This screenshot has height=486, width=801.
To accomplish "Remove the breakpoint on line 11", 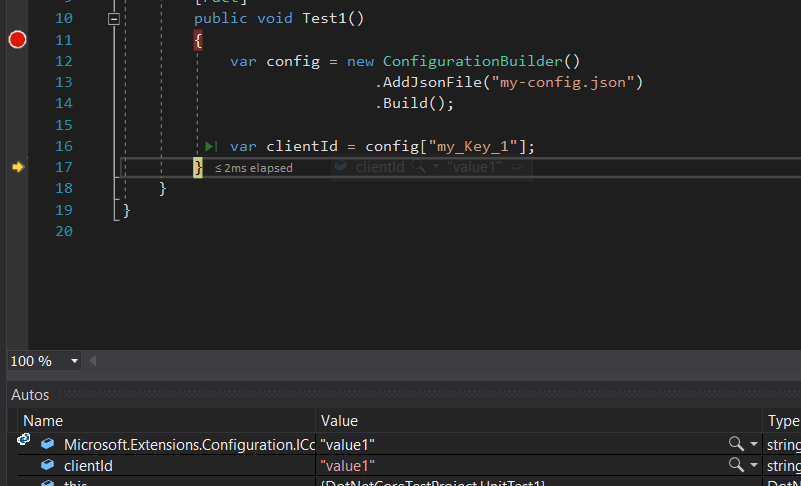I will 17,40.
